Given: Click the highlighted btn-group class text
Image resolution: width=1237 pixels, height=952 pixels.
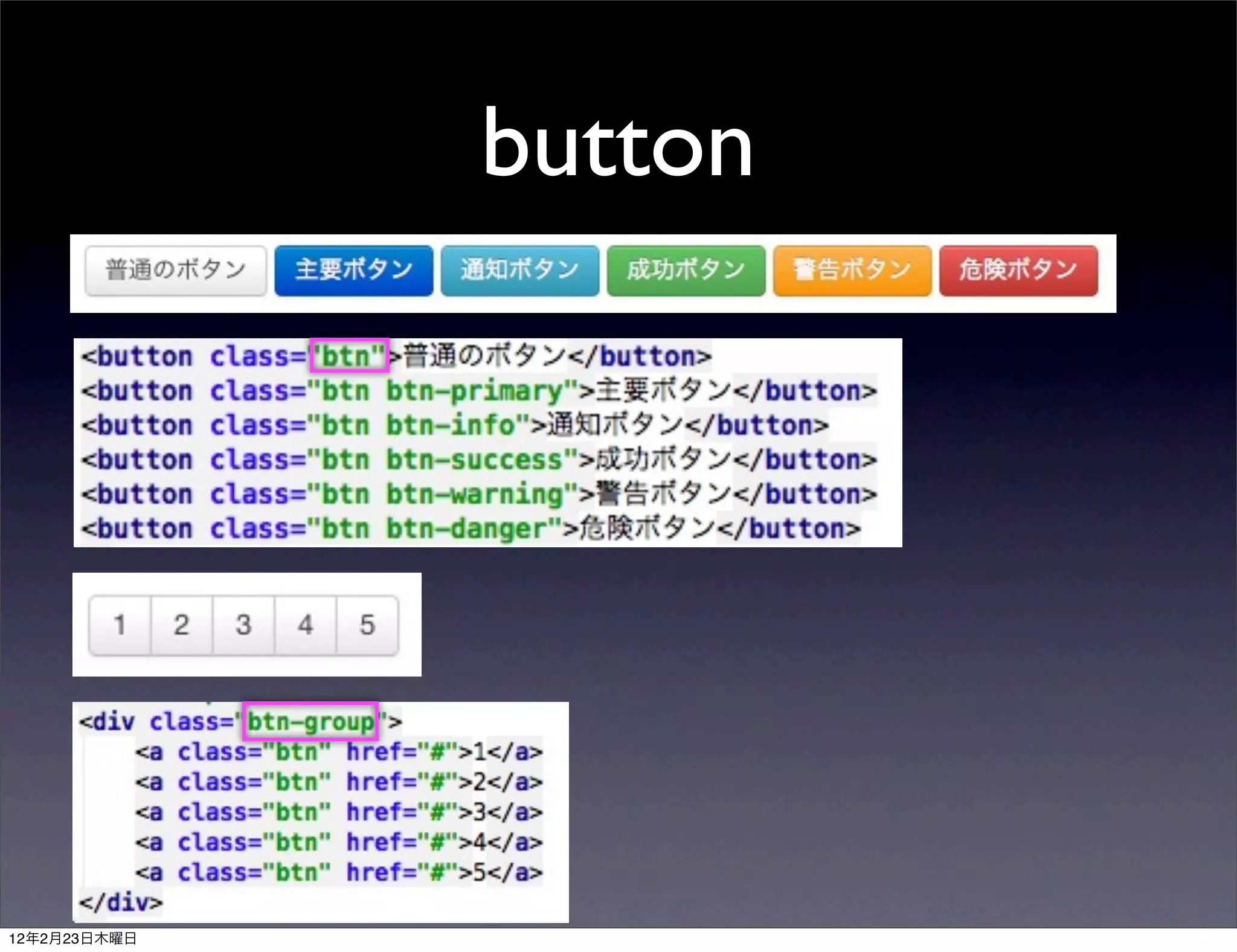Looking at the screenshot, I should point(310,721).
